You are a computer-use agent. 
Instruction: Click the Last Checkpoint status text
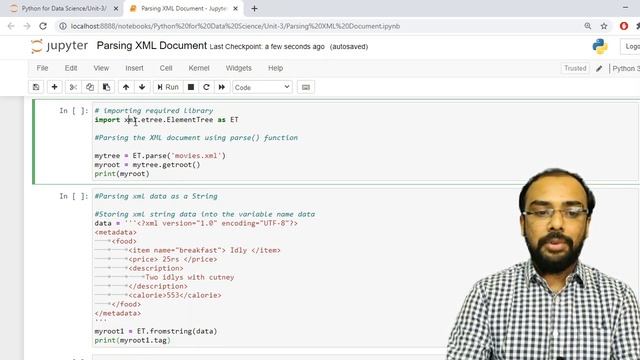267,47
